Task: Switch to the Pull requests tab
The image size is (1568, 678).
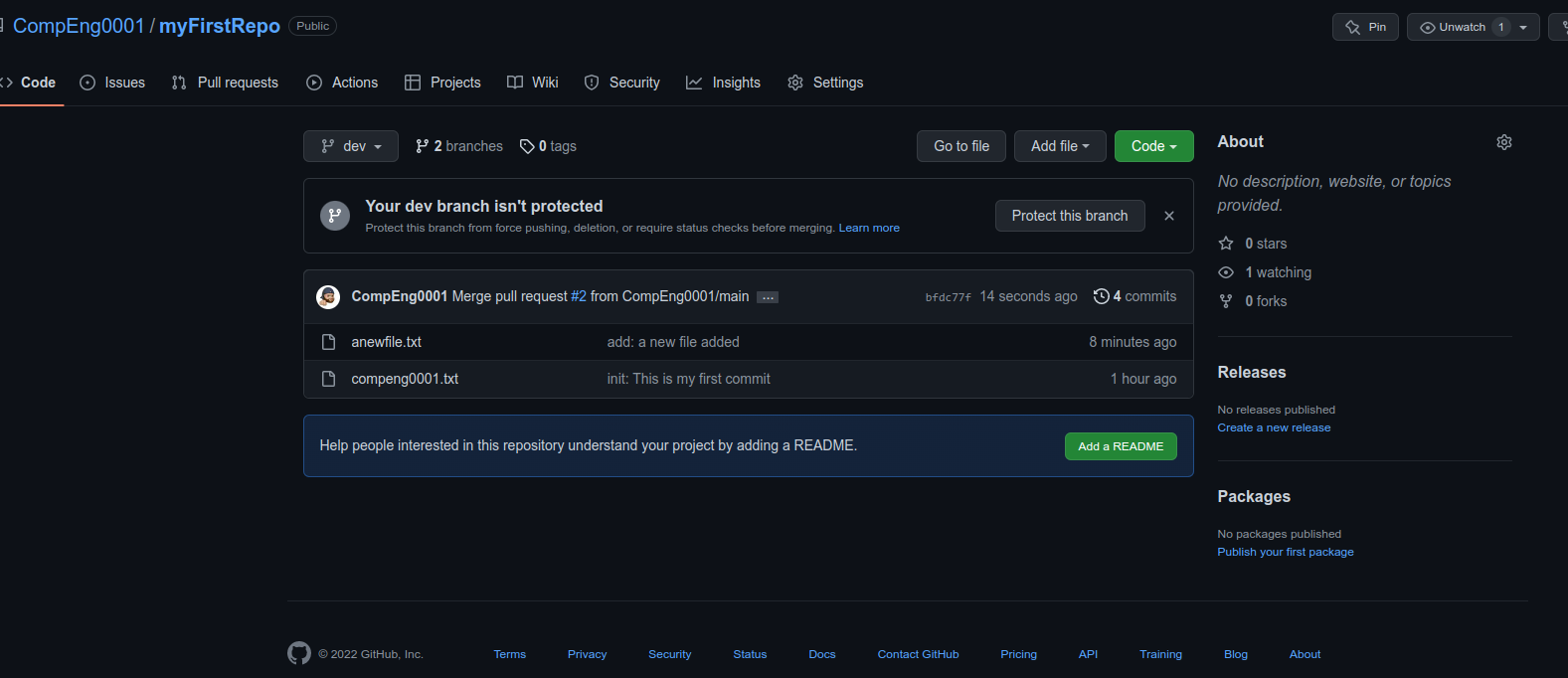Action: coord(226,83)
